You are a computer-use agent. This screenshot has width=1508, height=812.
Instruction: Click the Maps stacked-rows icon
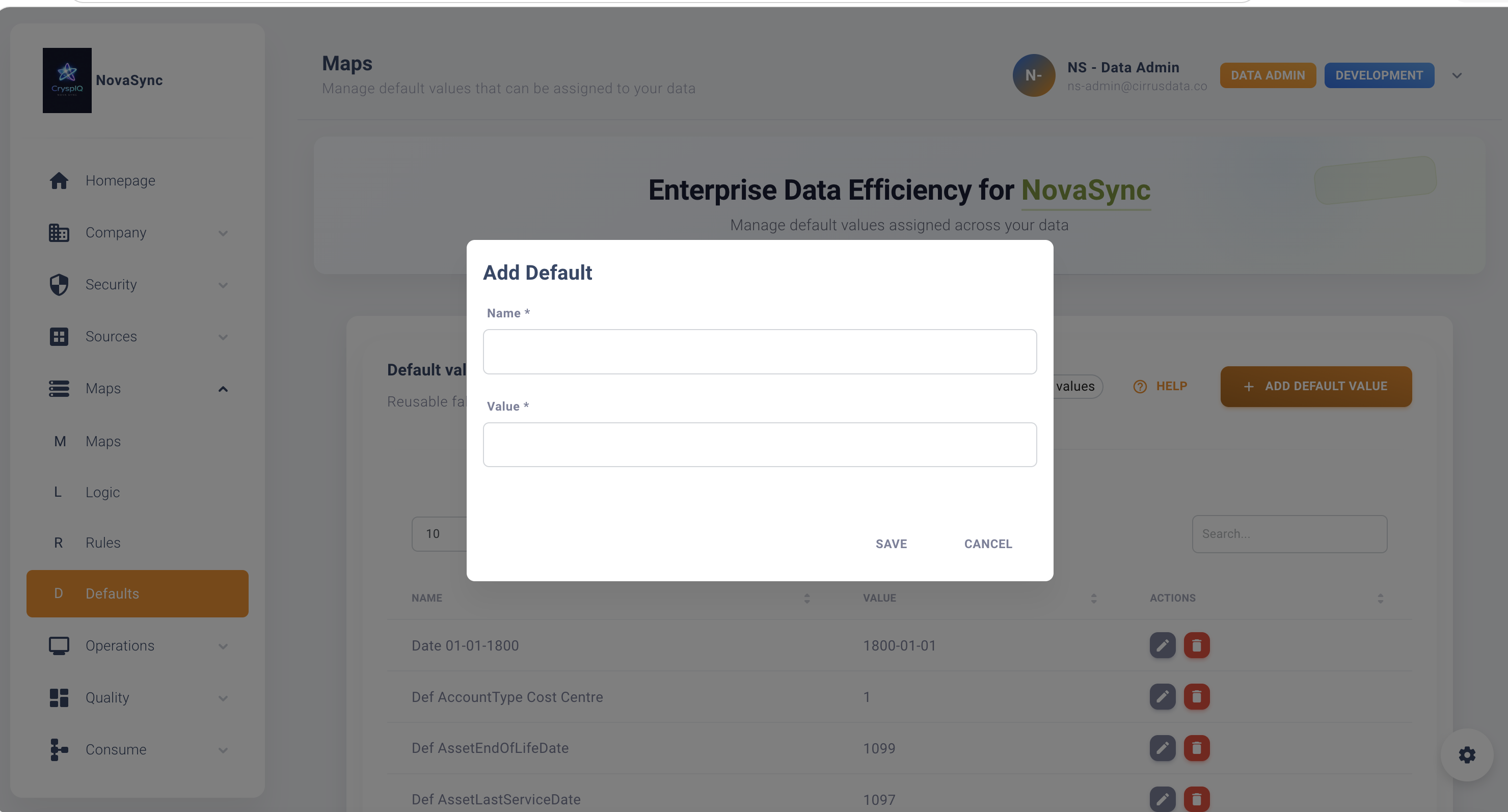click(59, 389)
